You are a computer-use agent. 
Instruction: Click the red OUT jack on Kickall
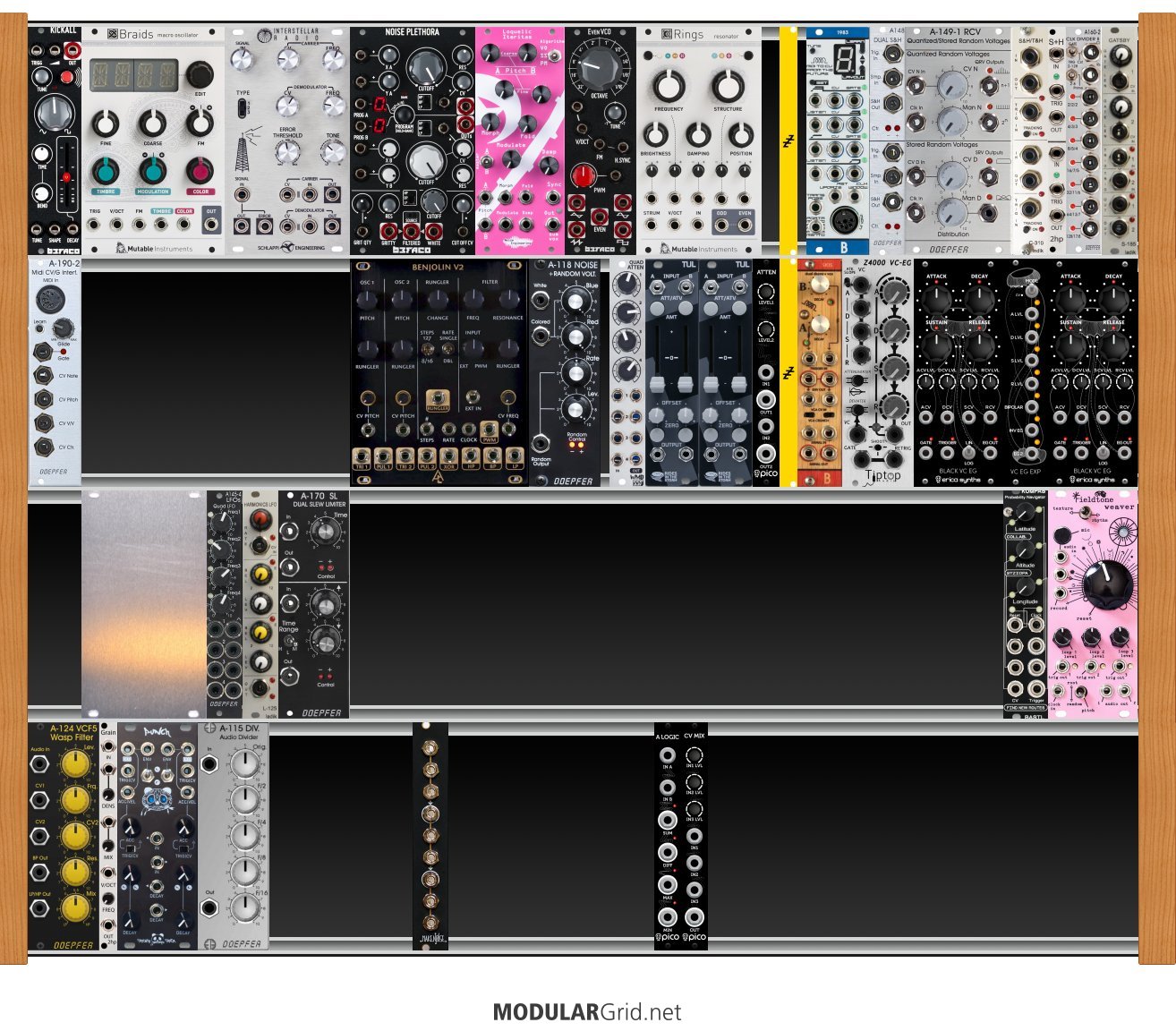point(72,50)
